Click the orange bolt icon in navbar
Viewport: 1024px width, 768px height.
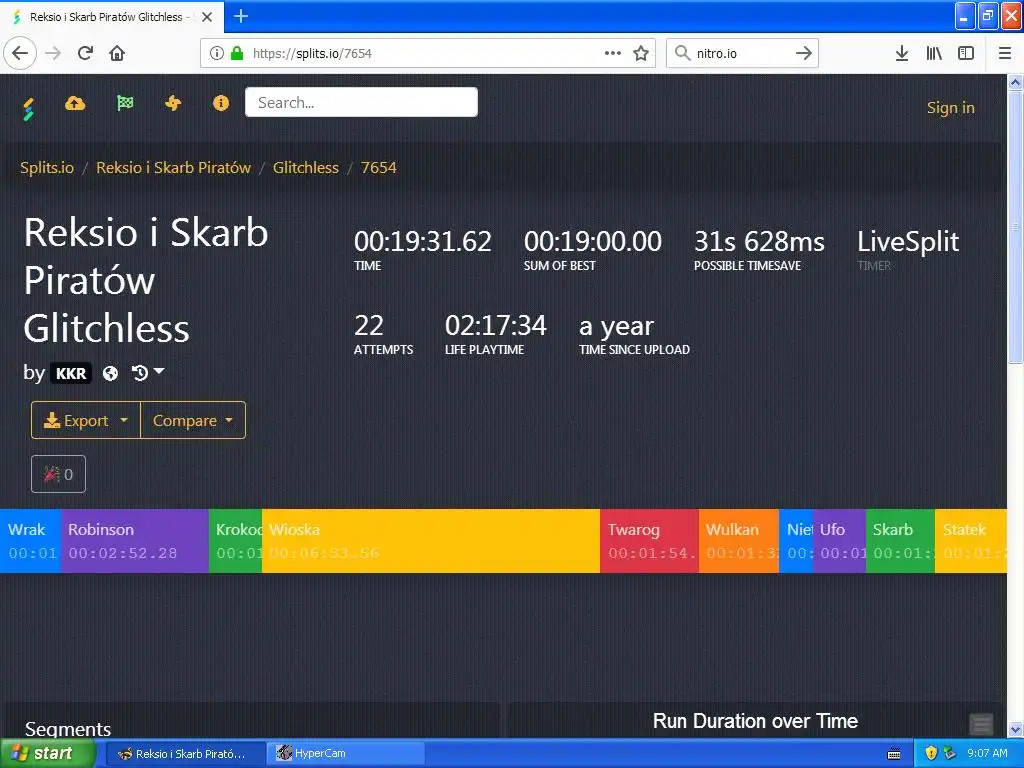[x=173, y=103]
